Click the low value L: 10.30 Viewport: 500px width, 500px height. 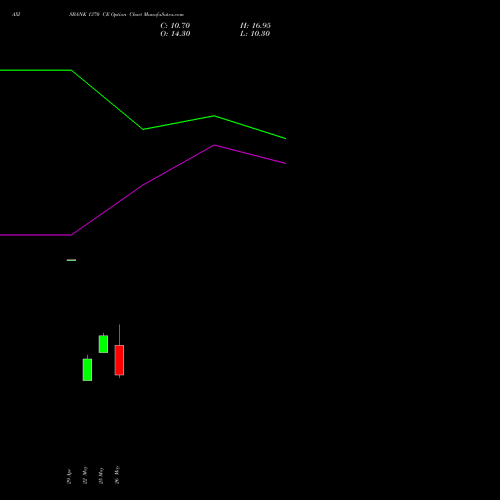[x=255, y=34]
